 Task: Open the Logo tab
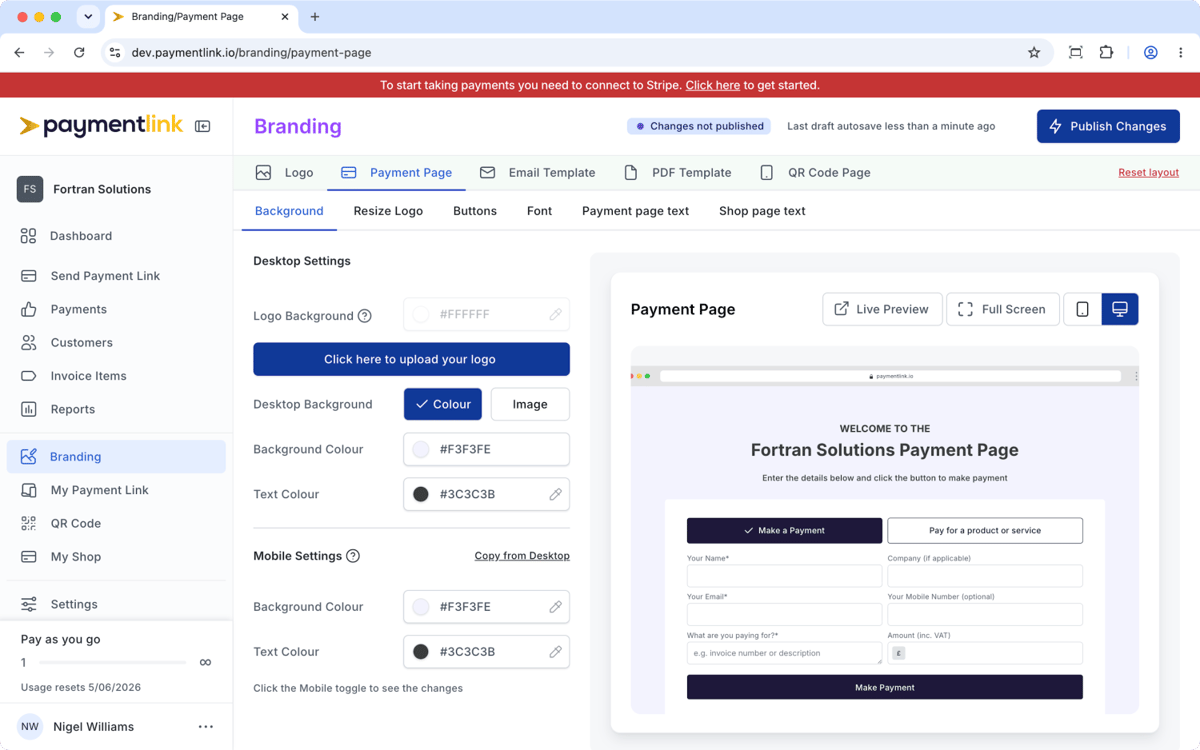[x=284, y=172]
